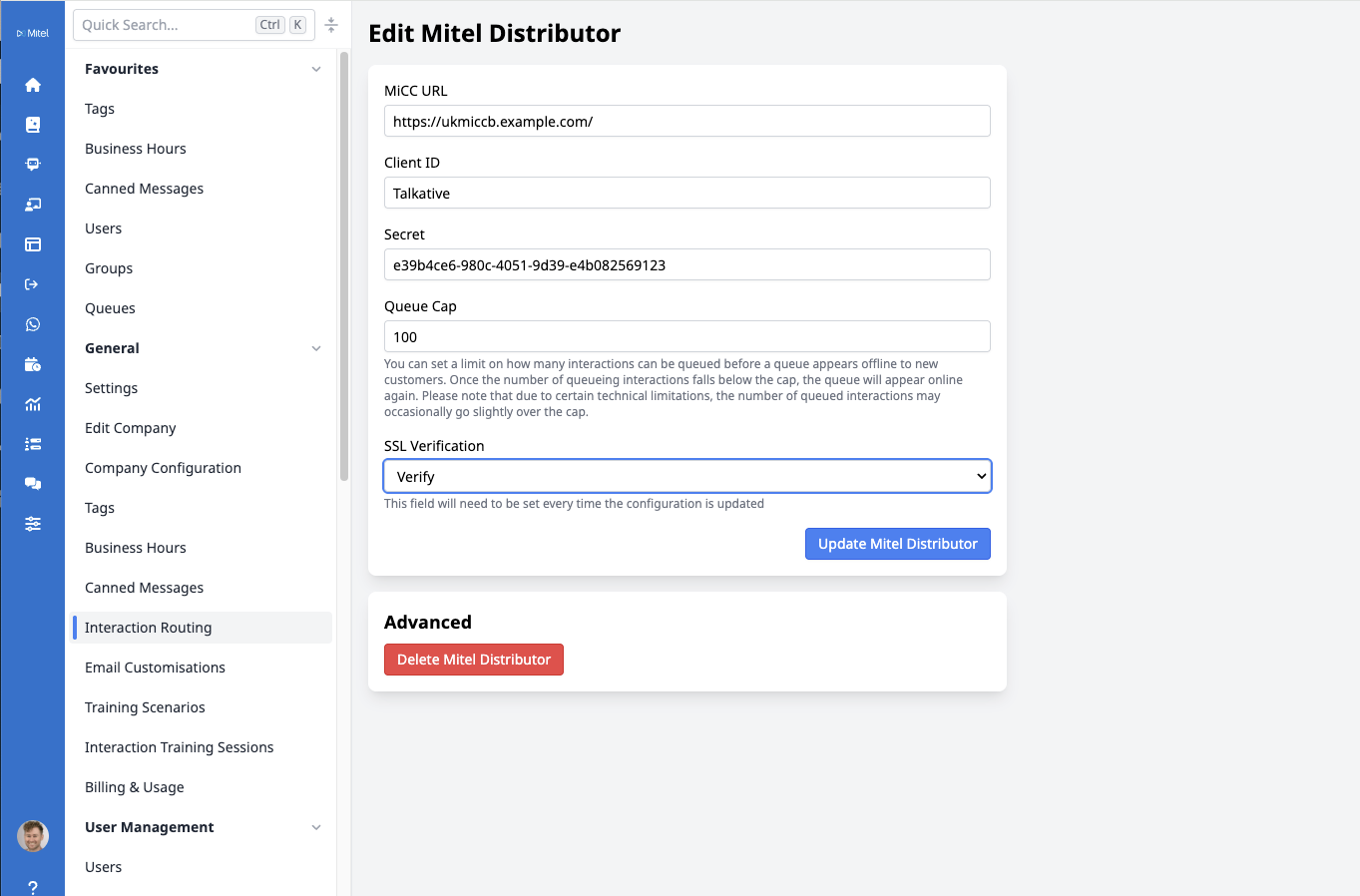Click into the Secret field

point(687,264)
